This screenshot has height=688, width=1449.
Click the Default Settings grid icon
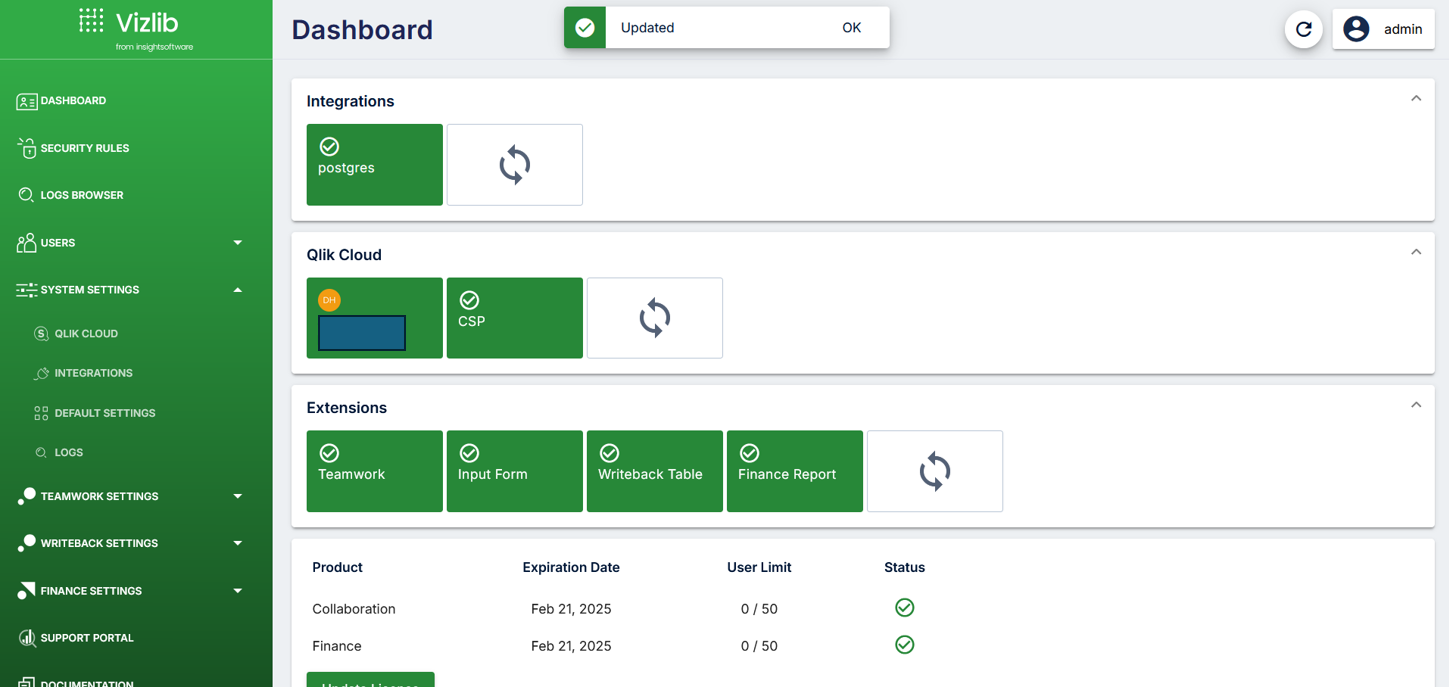[41, 413]
